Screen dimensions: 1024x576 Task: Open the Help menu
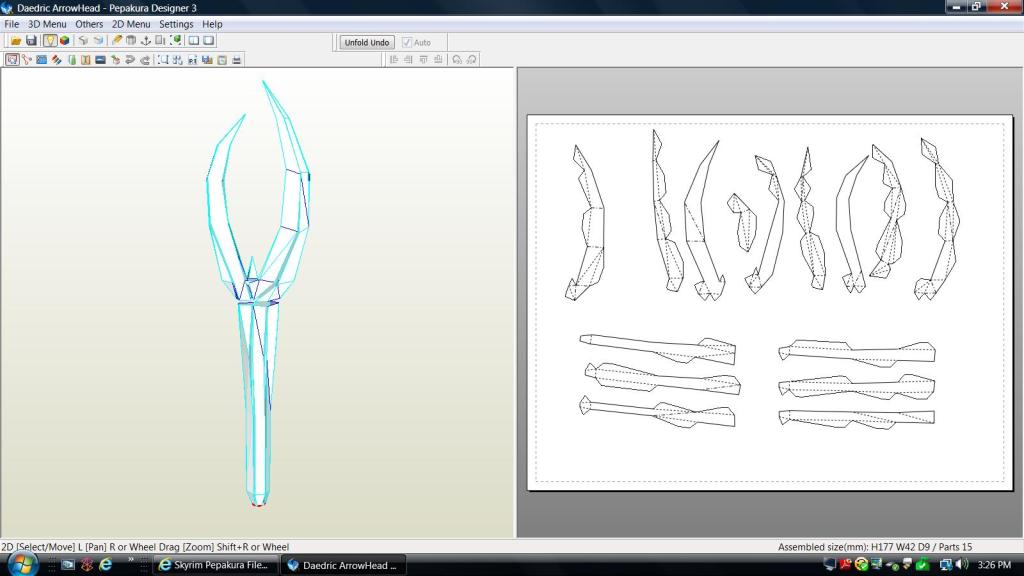coord(212,24)
